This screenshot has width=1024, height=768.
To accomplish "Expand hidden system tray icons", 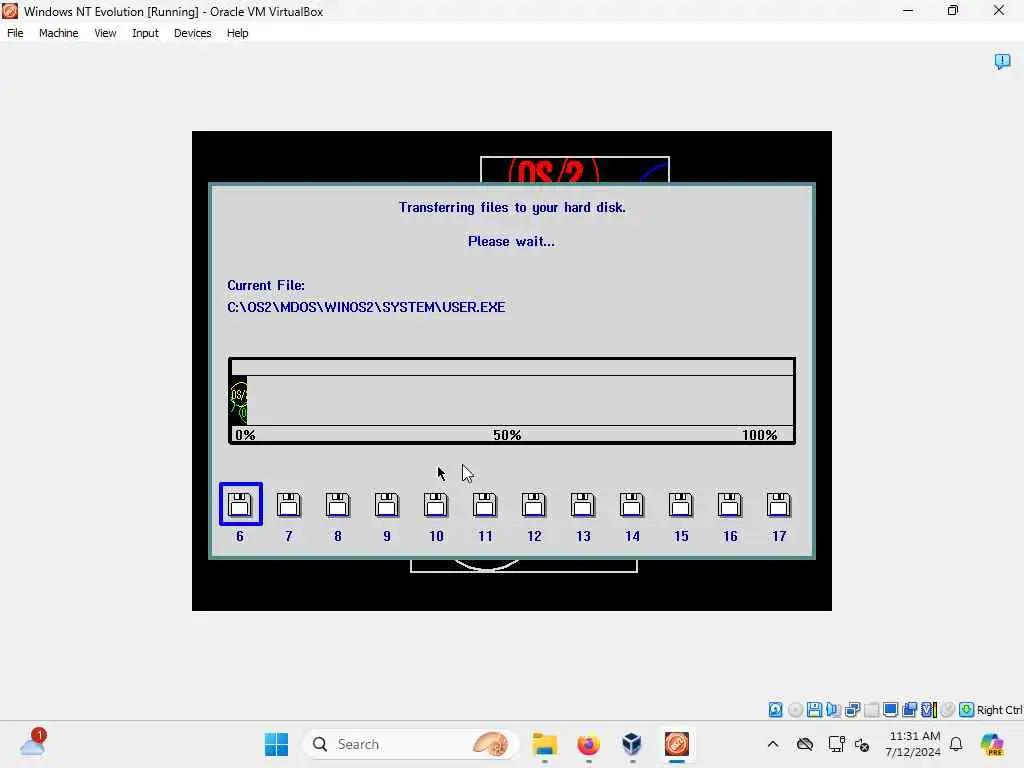I will [x=773, y=744].
